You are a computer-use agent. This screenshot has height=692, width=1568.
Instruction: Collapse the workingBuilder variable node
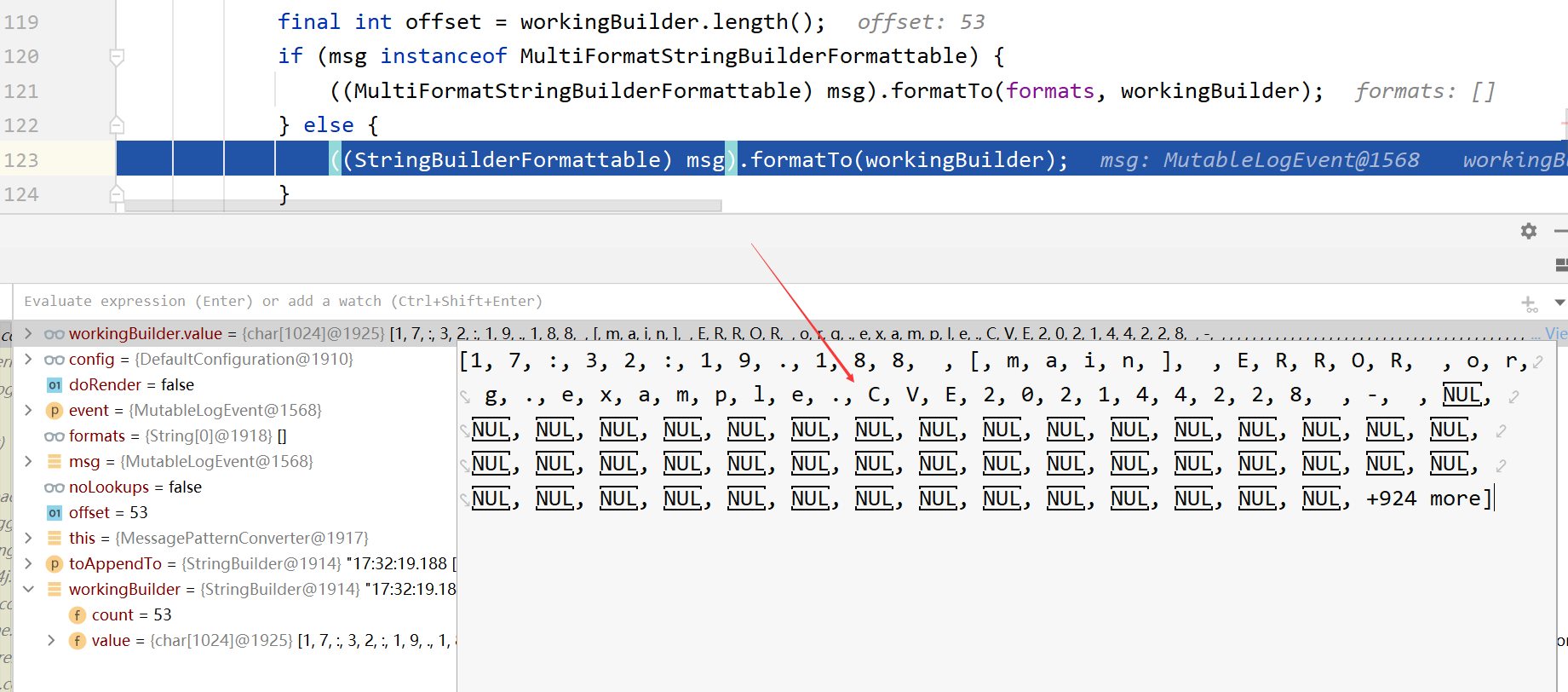point(28,590)
